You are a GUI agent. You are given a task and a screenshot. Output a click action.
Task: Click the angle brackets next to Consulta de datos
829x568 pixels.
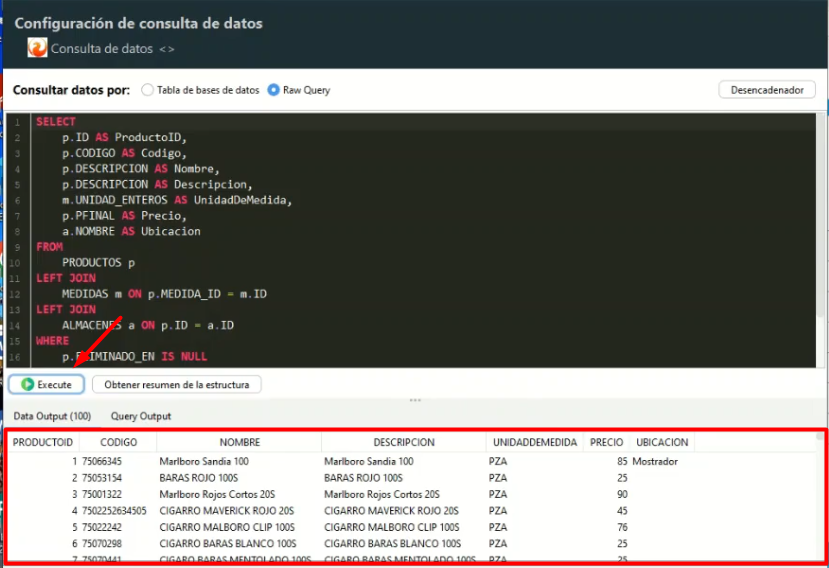pyautogui.click(x=166, y=48)
